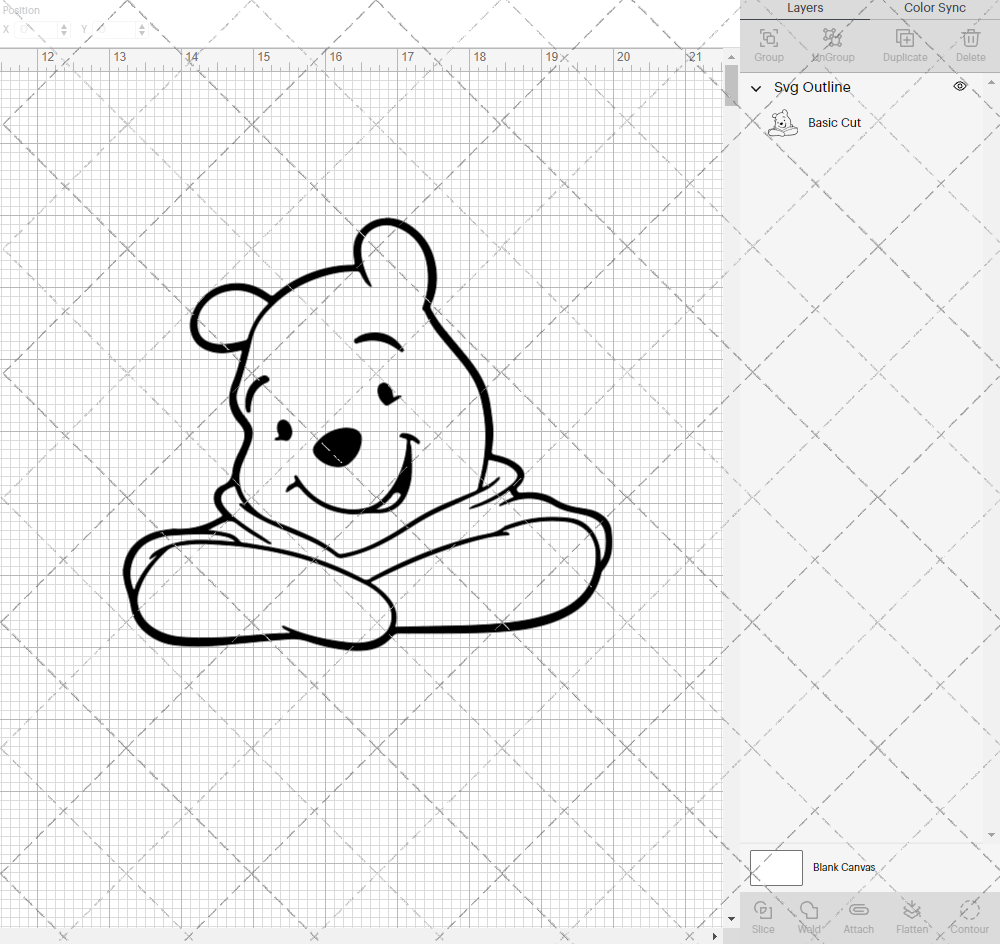1000x944 pixels.
Task: Select the Basic Cut layer label
Action: 834,122
